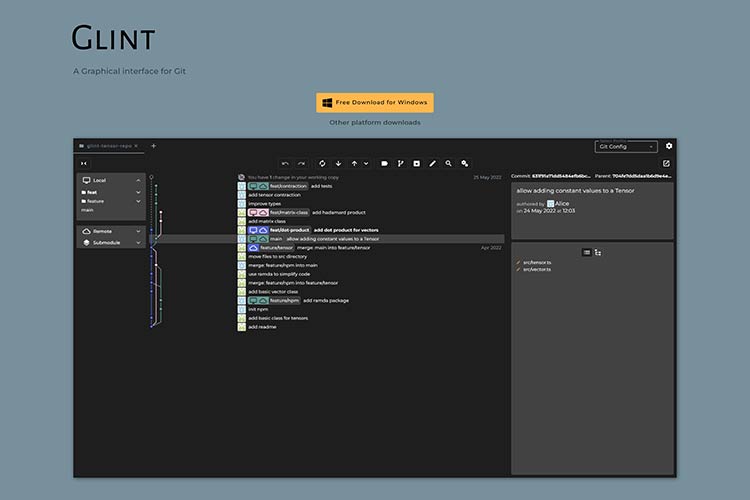The image size is (750, 500).
Task: Create a branch using the branch icon
Action: coord(401,163)
